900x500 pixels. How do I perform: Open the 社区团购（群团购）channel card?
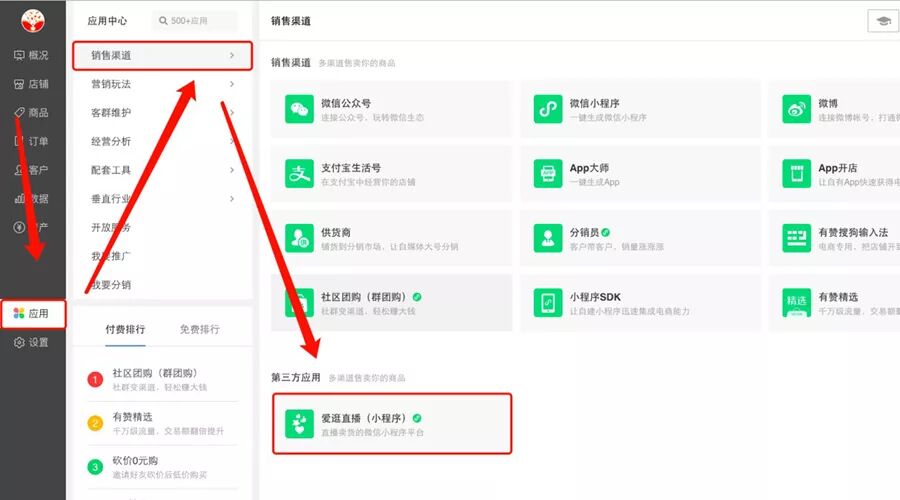point(391,303)
